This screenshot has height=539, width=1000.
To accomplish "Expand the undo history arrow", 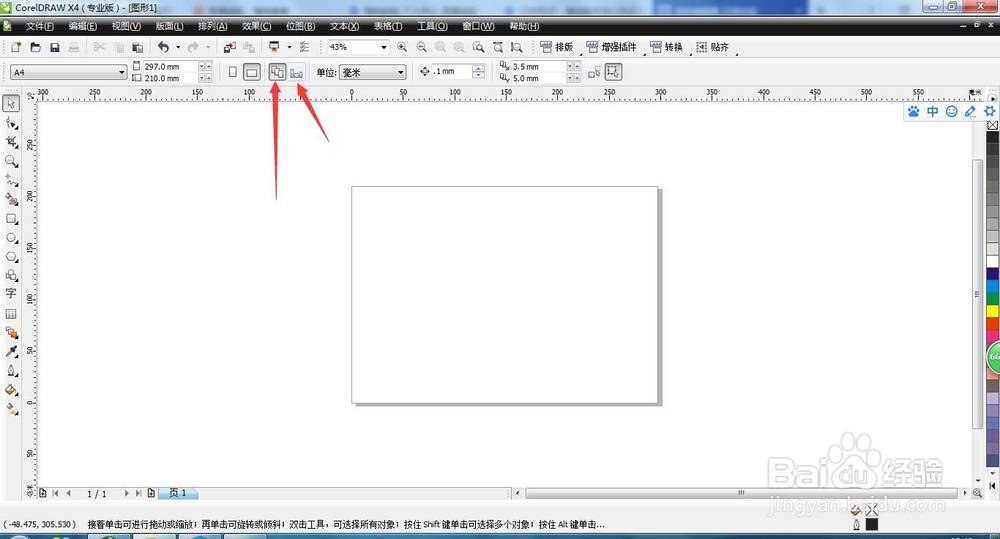I will pos(178,47).
